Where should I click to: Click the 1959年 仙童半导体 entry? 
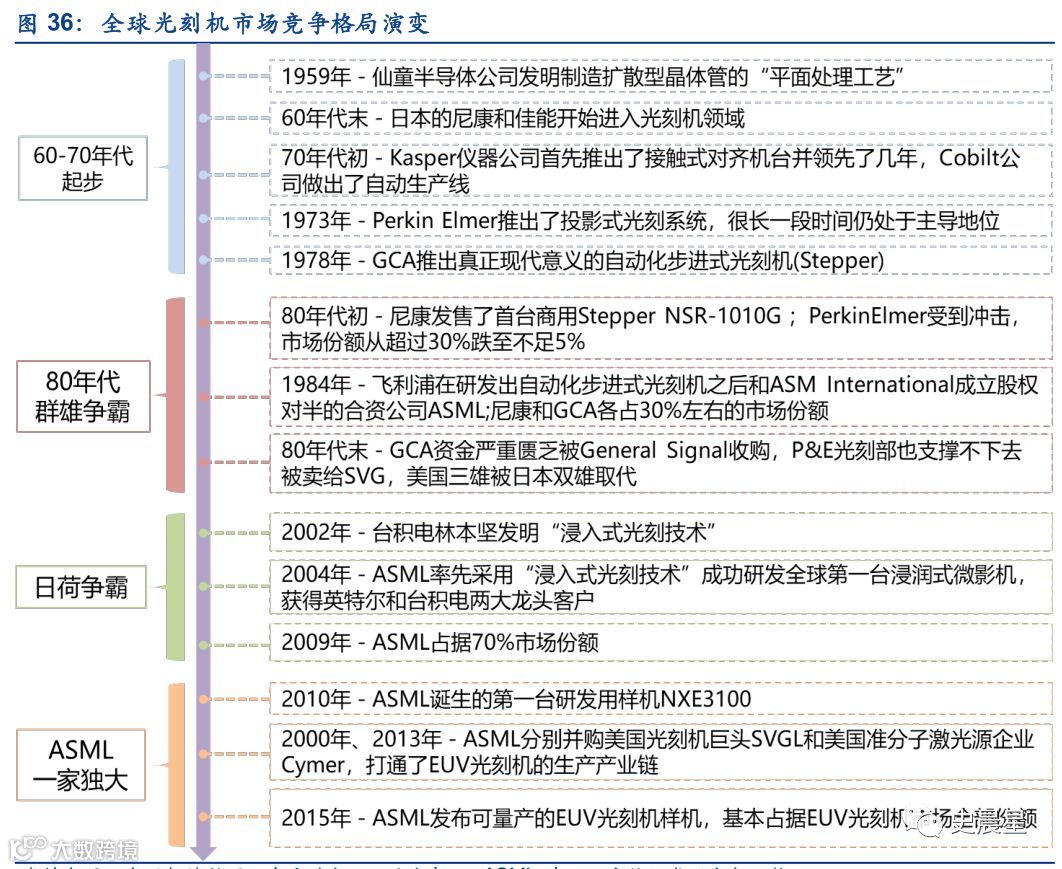pyautogui.click(x=661, y=77)
